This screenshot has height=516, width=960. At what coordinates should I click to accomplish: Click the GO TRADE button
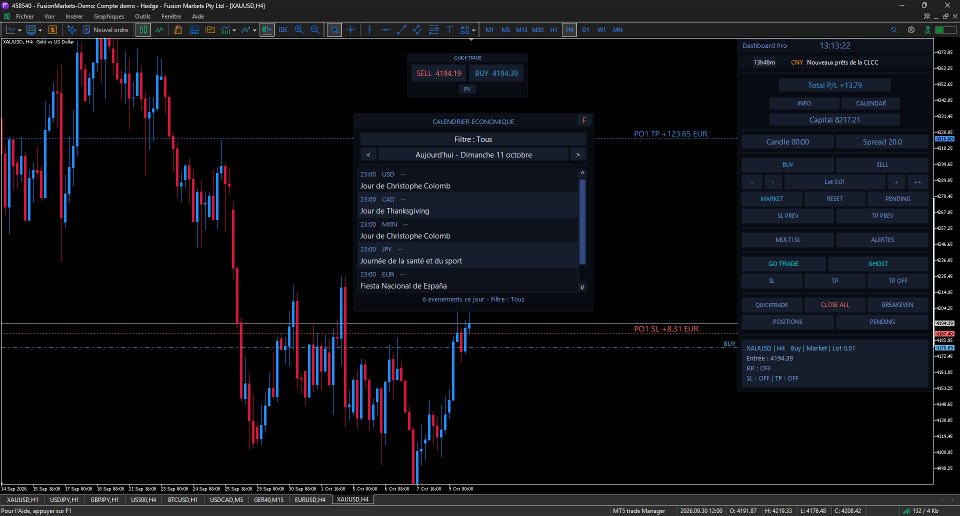click(783, 264)
